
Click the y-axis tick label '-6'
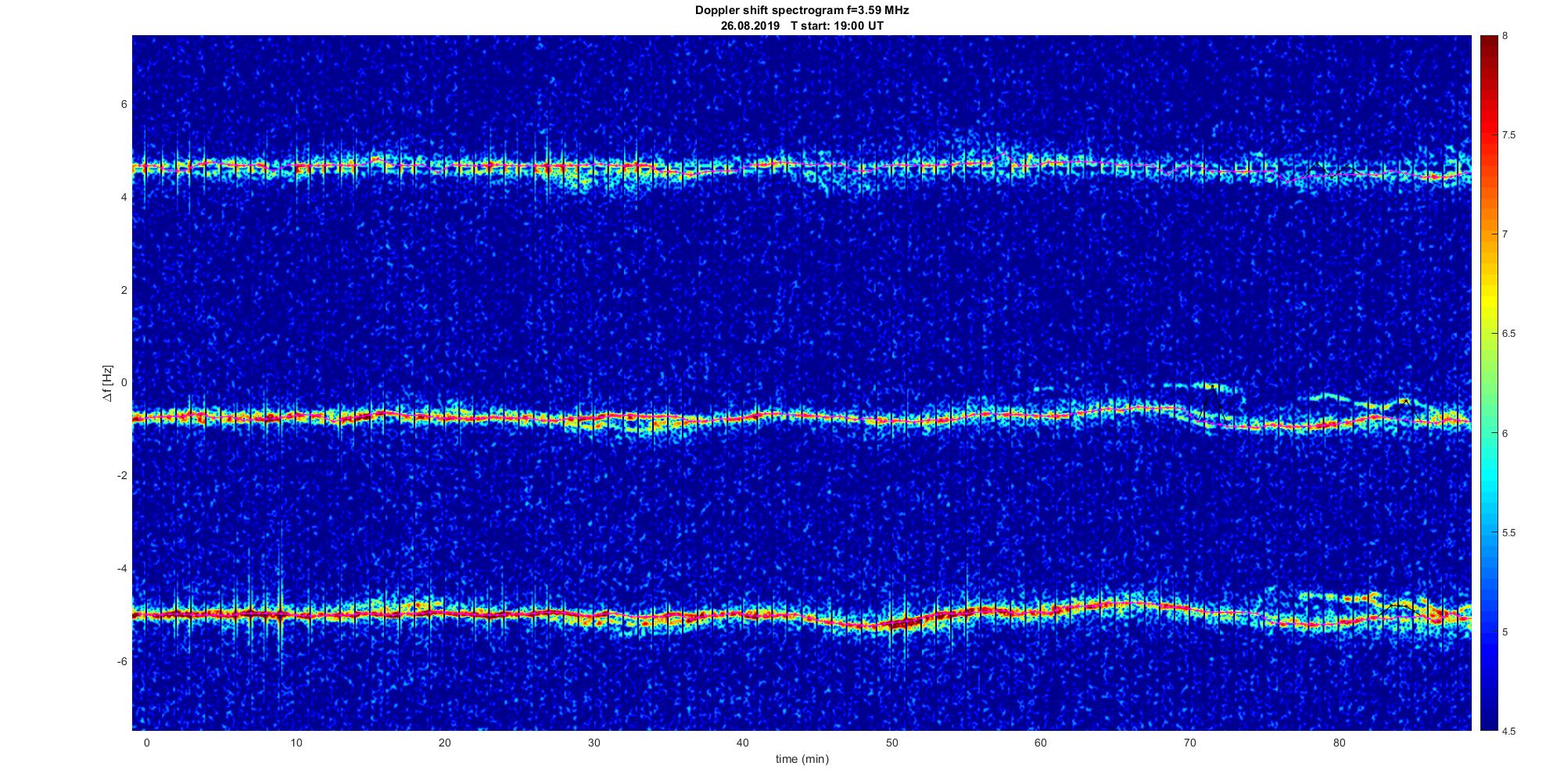point(122,661)
